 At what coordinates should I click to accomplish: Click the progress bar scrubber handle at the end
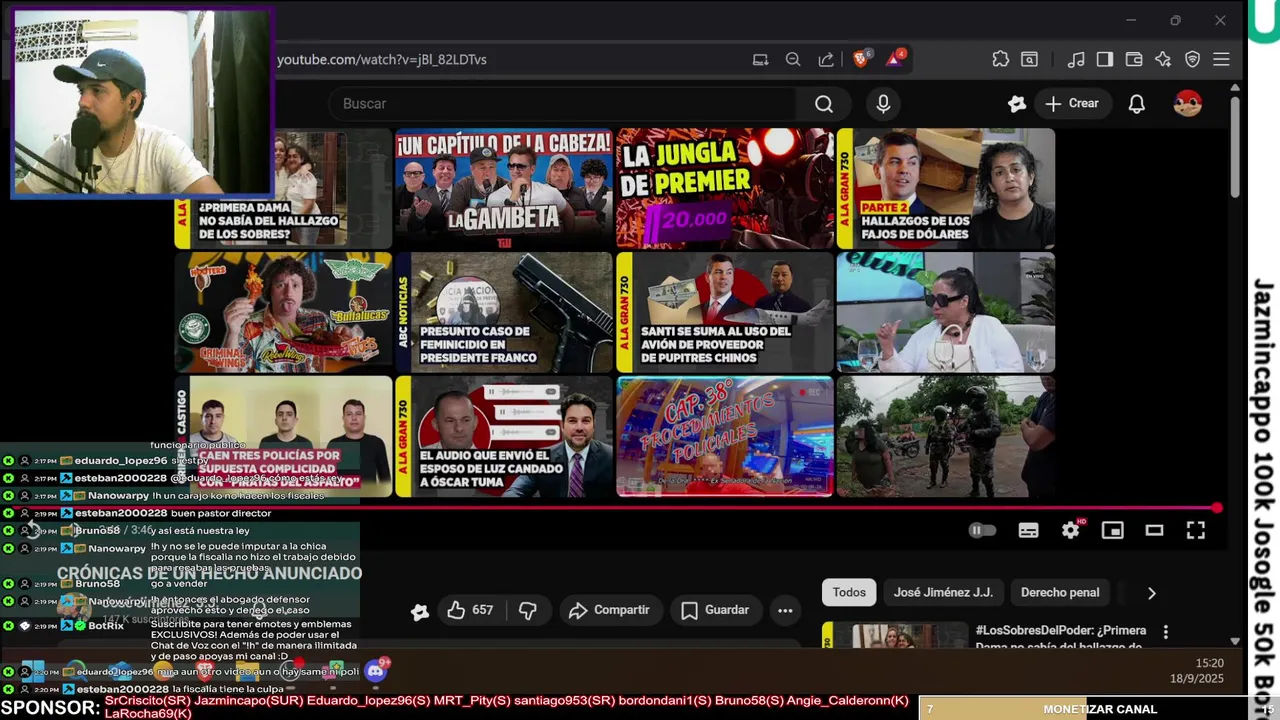pos(1217,508)
